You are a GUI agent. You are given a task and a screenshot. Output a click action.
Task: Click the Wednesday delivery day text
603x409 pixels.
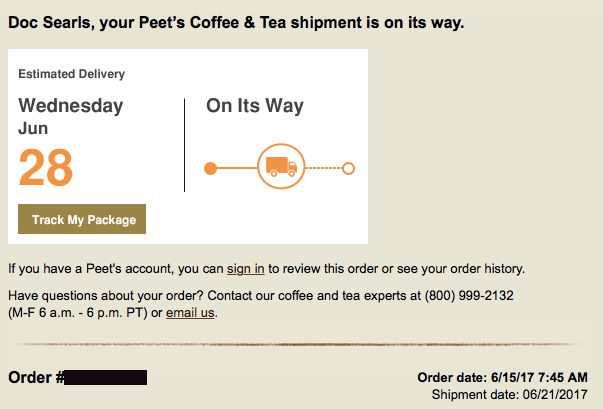pos(71,105)
